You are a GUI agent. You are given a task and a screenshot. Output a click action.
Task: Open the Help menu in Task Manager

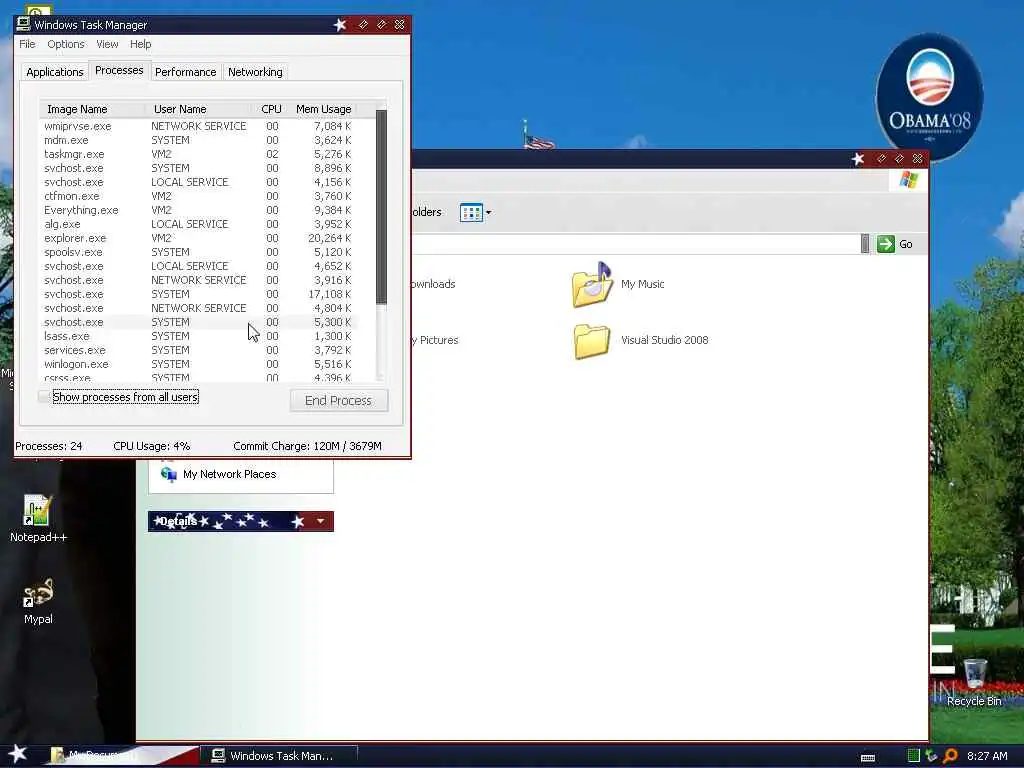(140, 44)
